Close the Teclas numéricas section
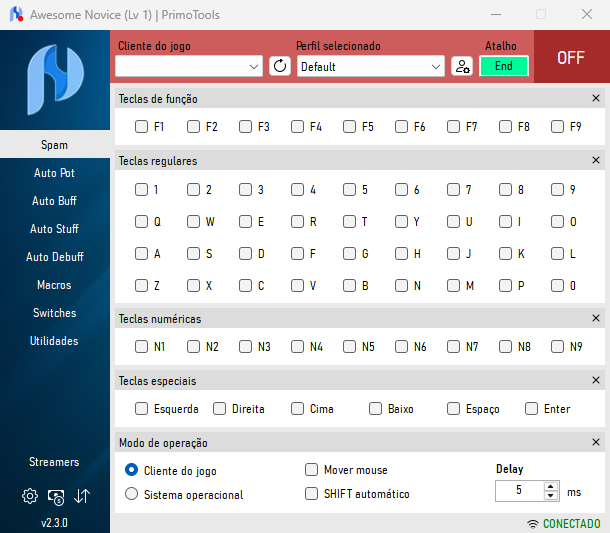Image resolution: width=610 pixels, height=533 pixels. pos(596,319)
